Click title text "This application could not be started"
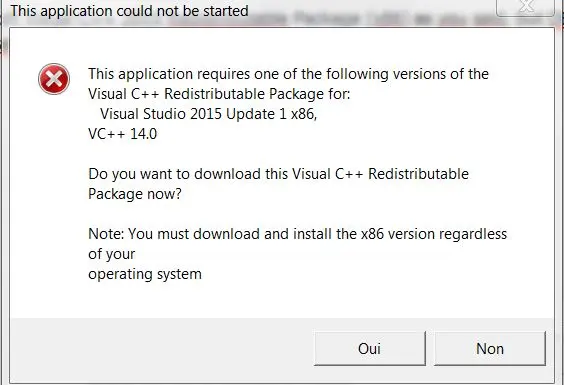Screen dimensions: 564x385 (129, 11)
